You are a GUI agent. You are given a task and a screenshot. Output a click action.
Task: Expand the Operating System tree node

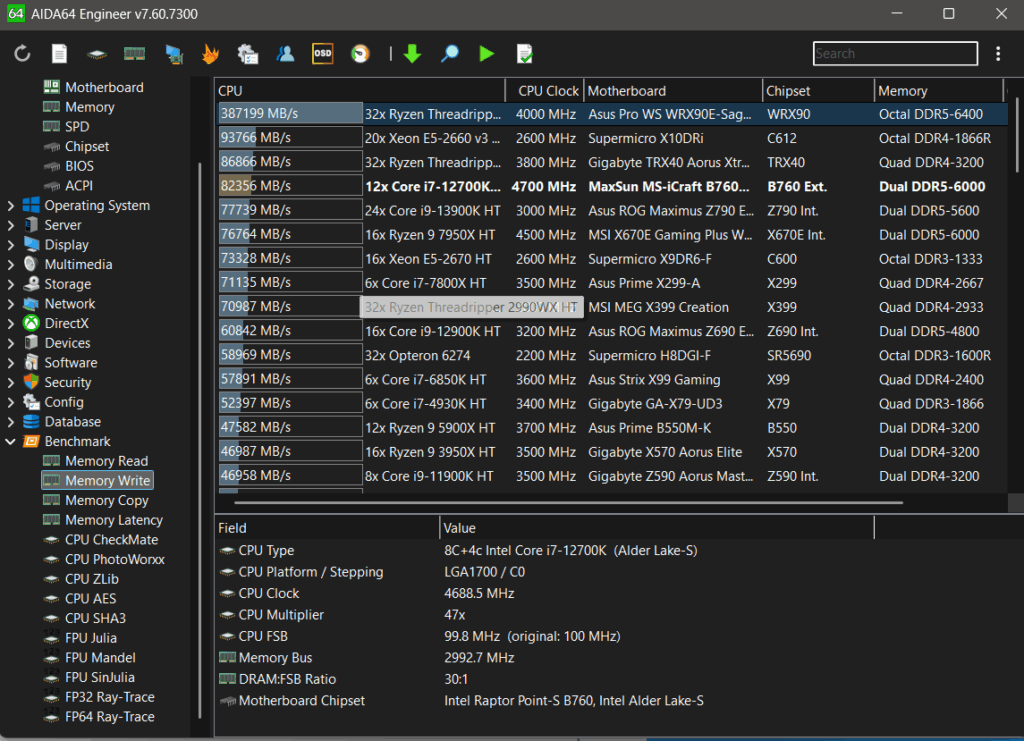11,206
